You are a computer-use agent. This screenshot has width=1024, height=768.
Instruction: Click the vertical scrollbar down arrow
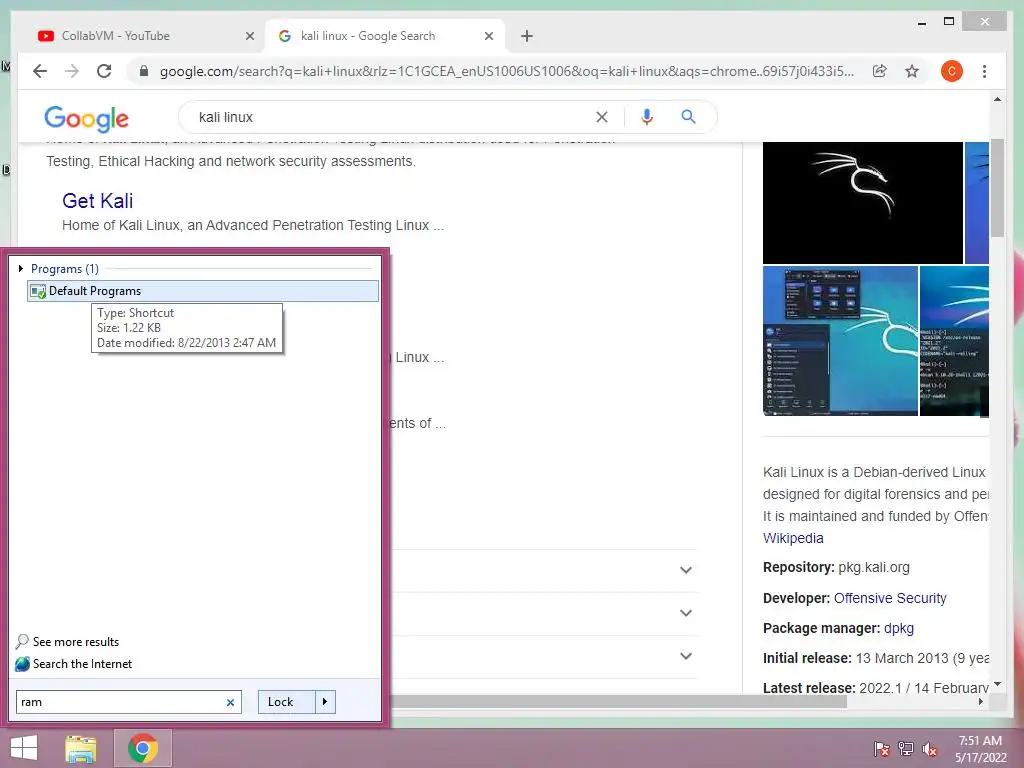point(997,684)
